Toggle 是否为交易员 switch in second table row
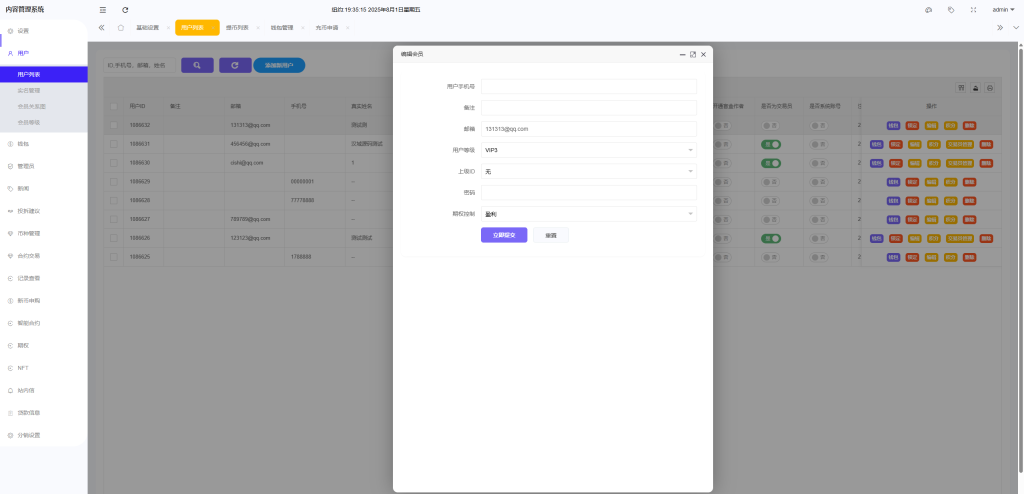 click(x=771, y=144)
